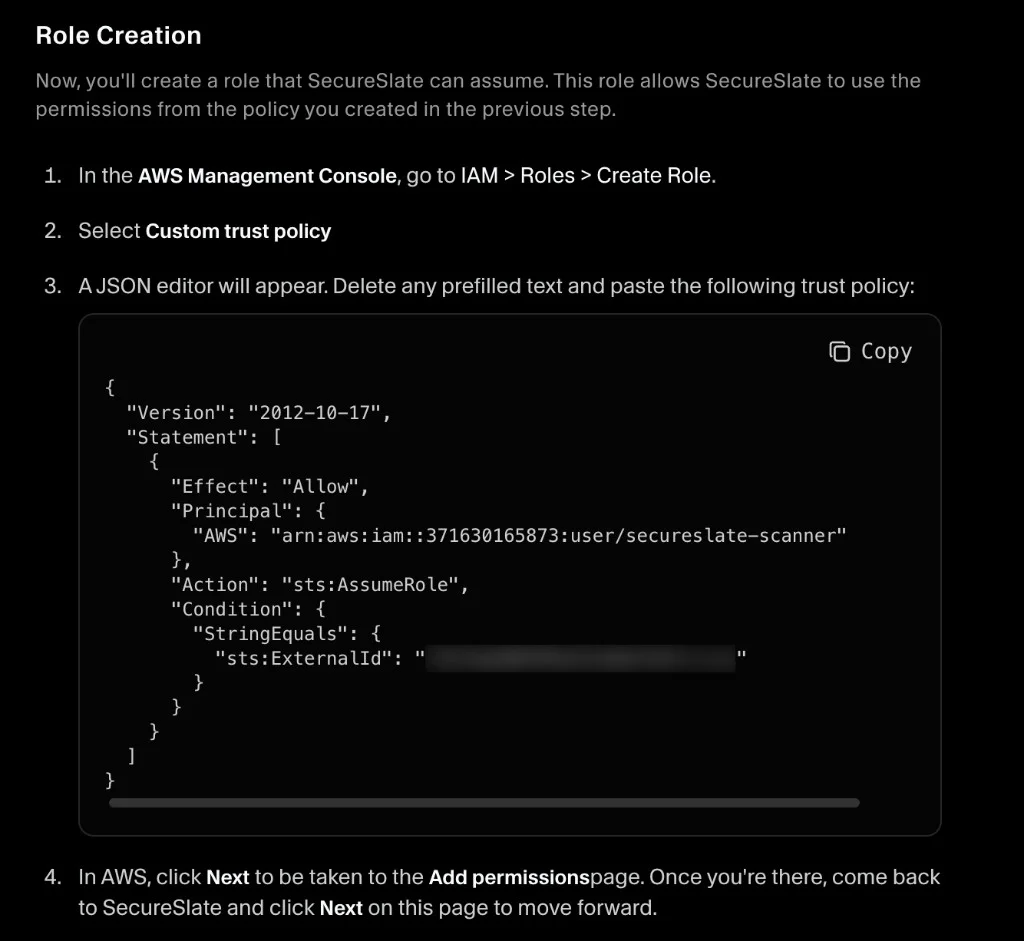The height and width of the screenshot is (941, 1024).
Task: Click the intro paragraph about SecureSlate assuming a role
Action: [478, 95]
